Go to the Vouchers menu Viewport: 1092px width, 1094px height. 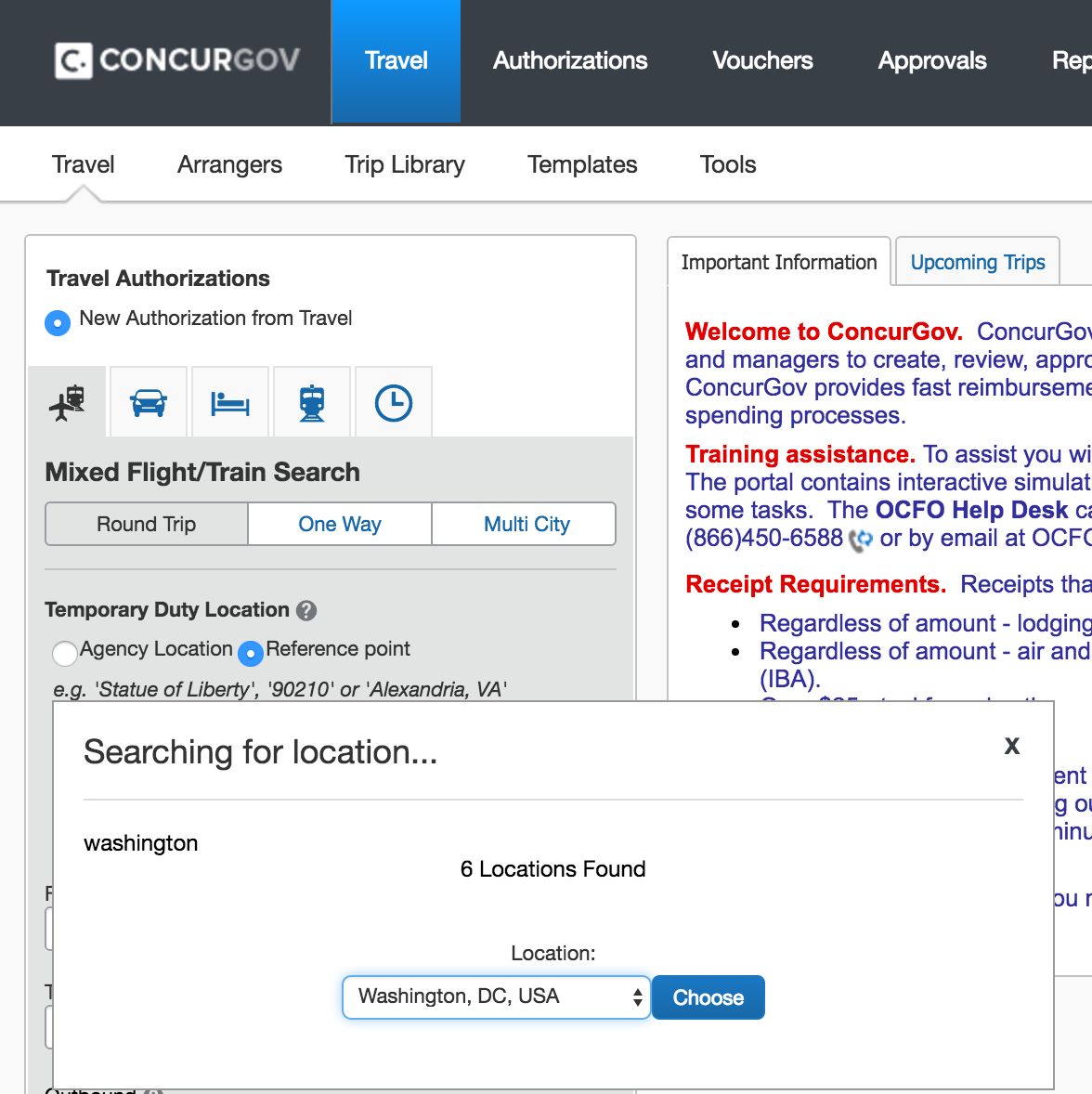tap(762, 61)
